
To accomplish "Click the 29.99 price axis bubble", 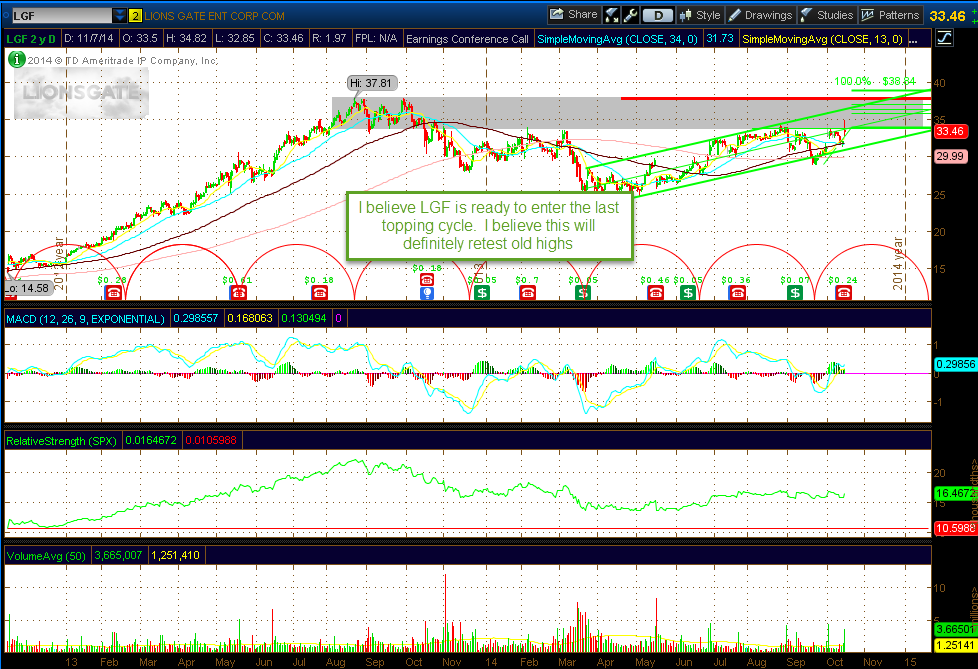I will 950,156.
